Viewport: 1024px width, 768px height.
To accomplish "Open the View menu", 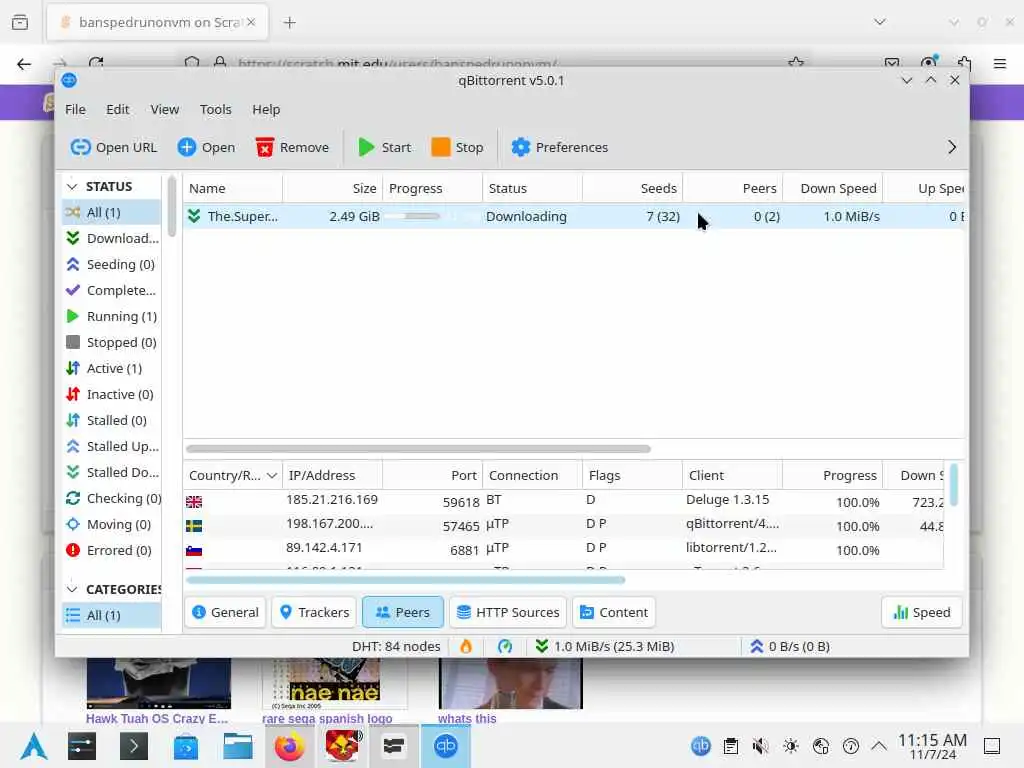I will [x=165, y=110].
